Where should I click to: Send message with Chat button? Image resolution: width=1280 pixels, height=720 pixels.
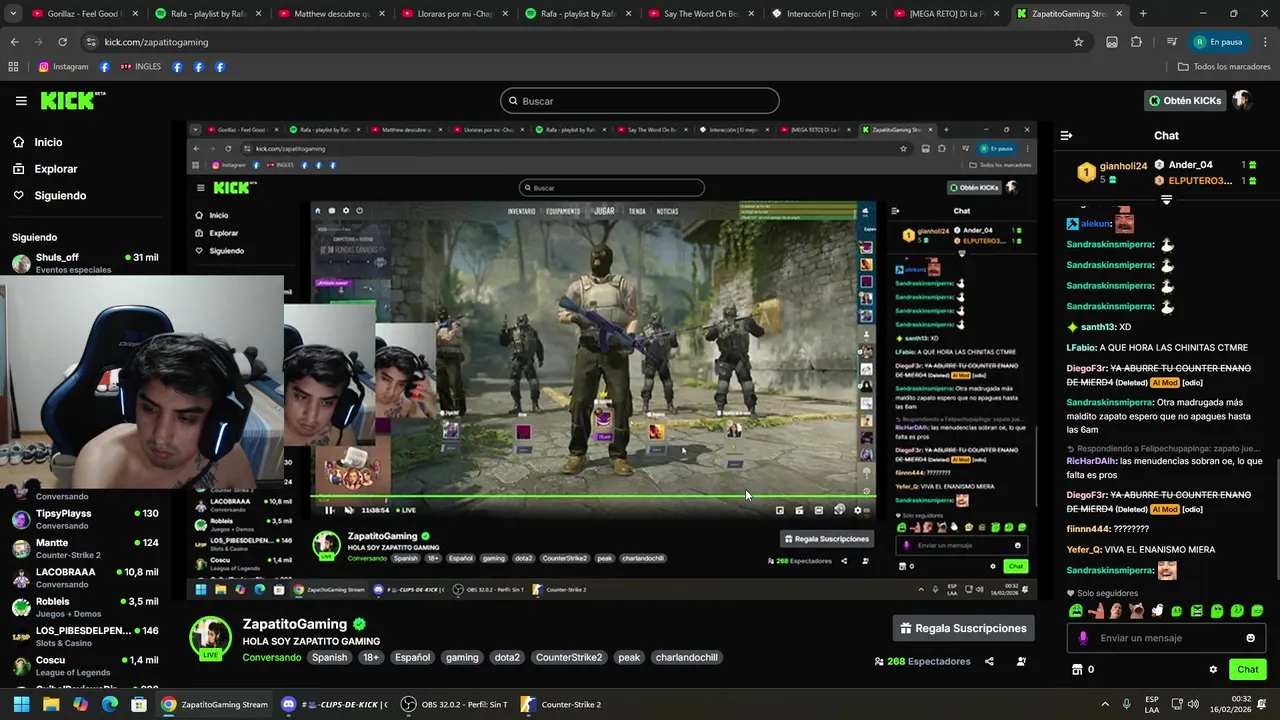point(1247,669)
